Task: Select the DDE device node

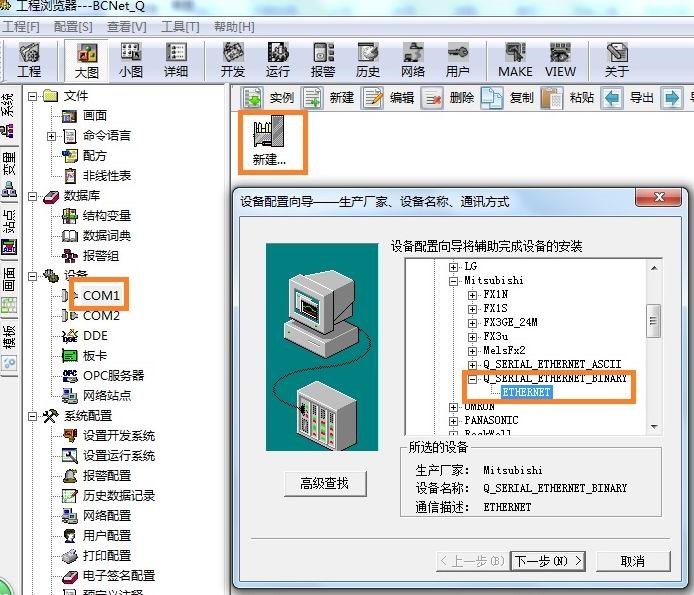Action: click(x=95, y=336)
